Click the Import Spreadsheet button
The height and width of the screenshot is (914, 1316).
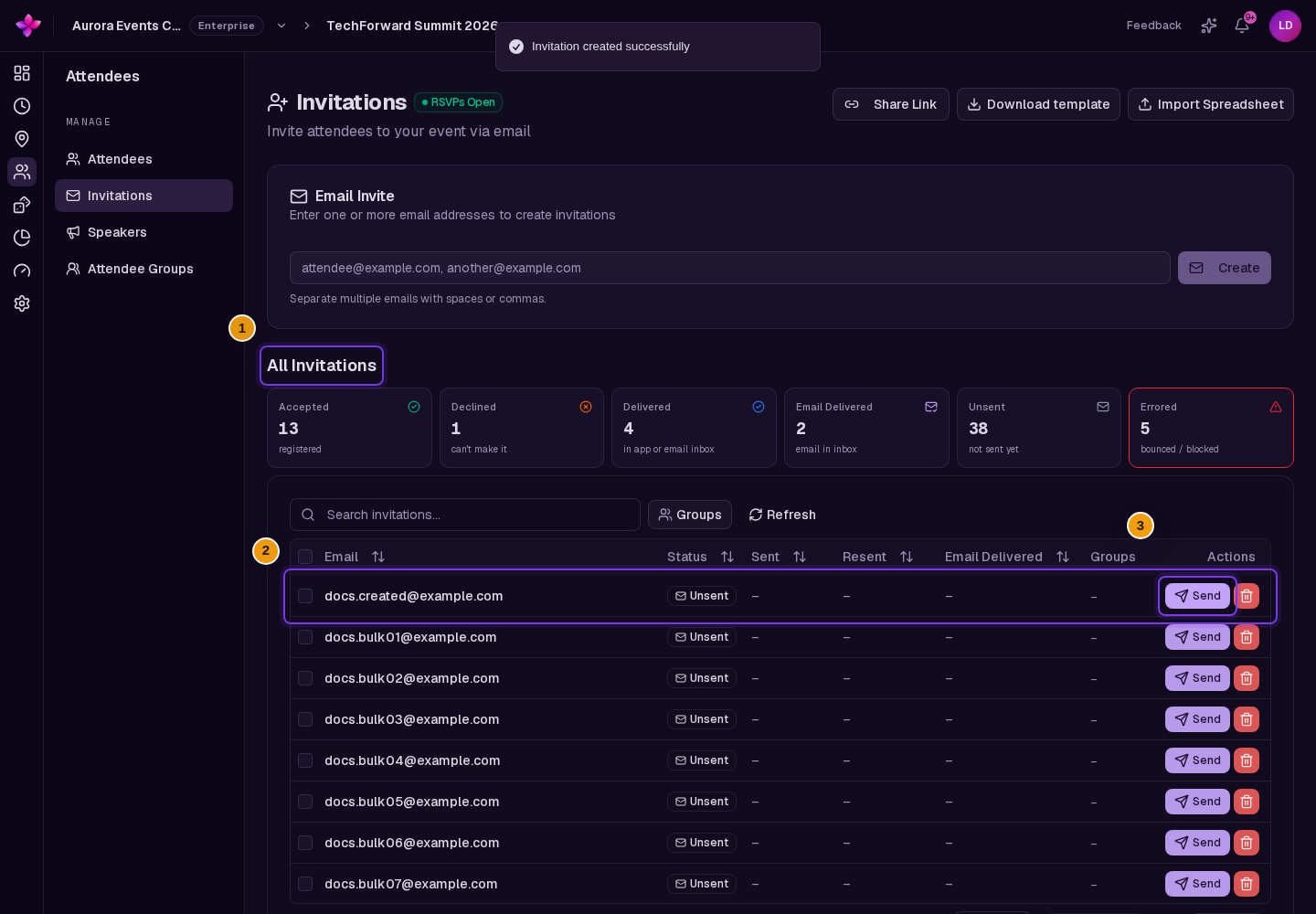pos(1211,104)
